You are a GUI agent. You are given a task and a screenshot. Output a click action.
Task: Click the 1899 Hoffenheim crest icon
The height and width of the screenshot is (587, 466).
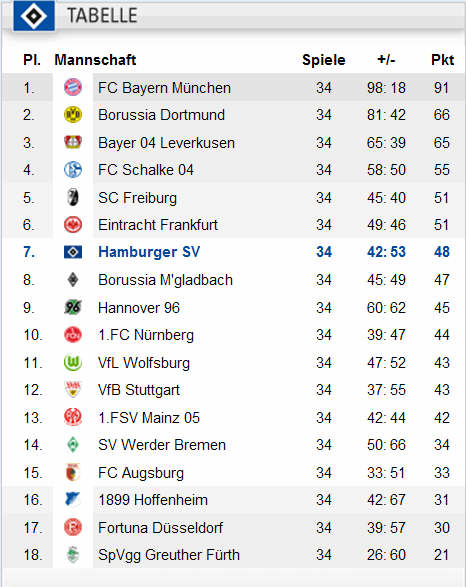[73, 499]
